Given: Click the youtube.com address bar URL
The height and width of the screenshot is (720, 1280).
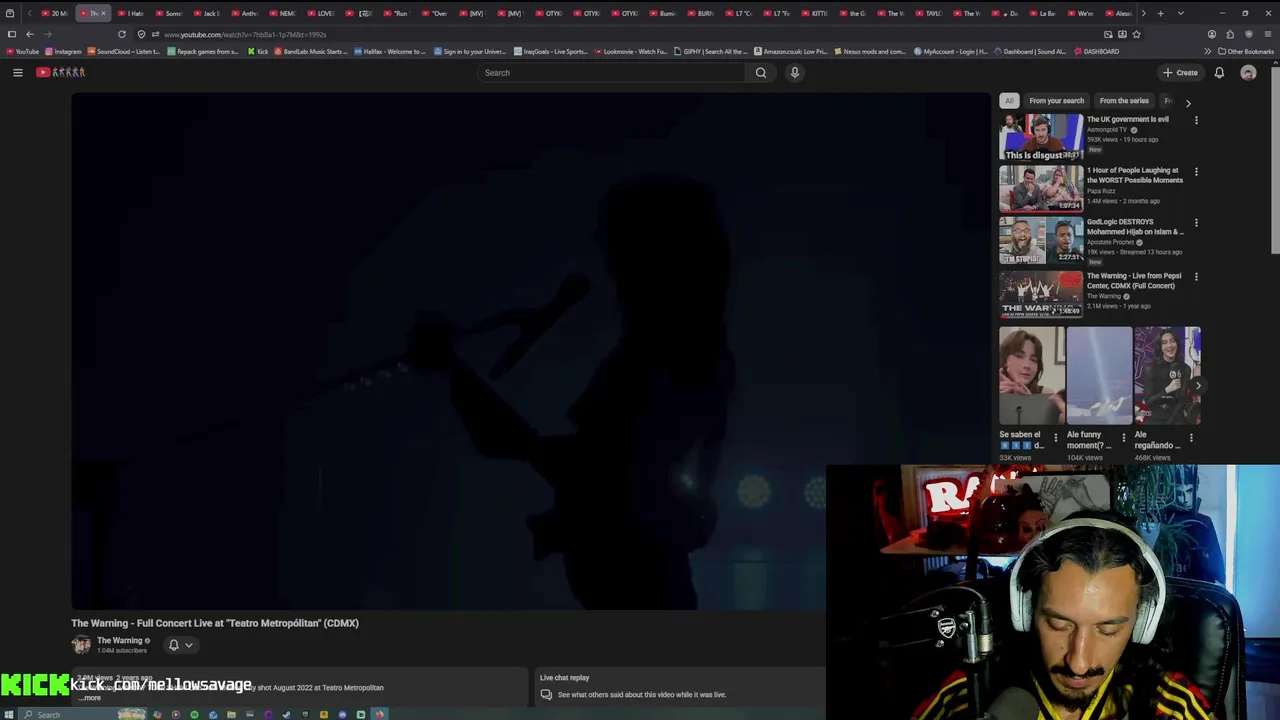Looking at the screenshot, I should tap(245, 35).
